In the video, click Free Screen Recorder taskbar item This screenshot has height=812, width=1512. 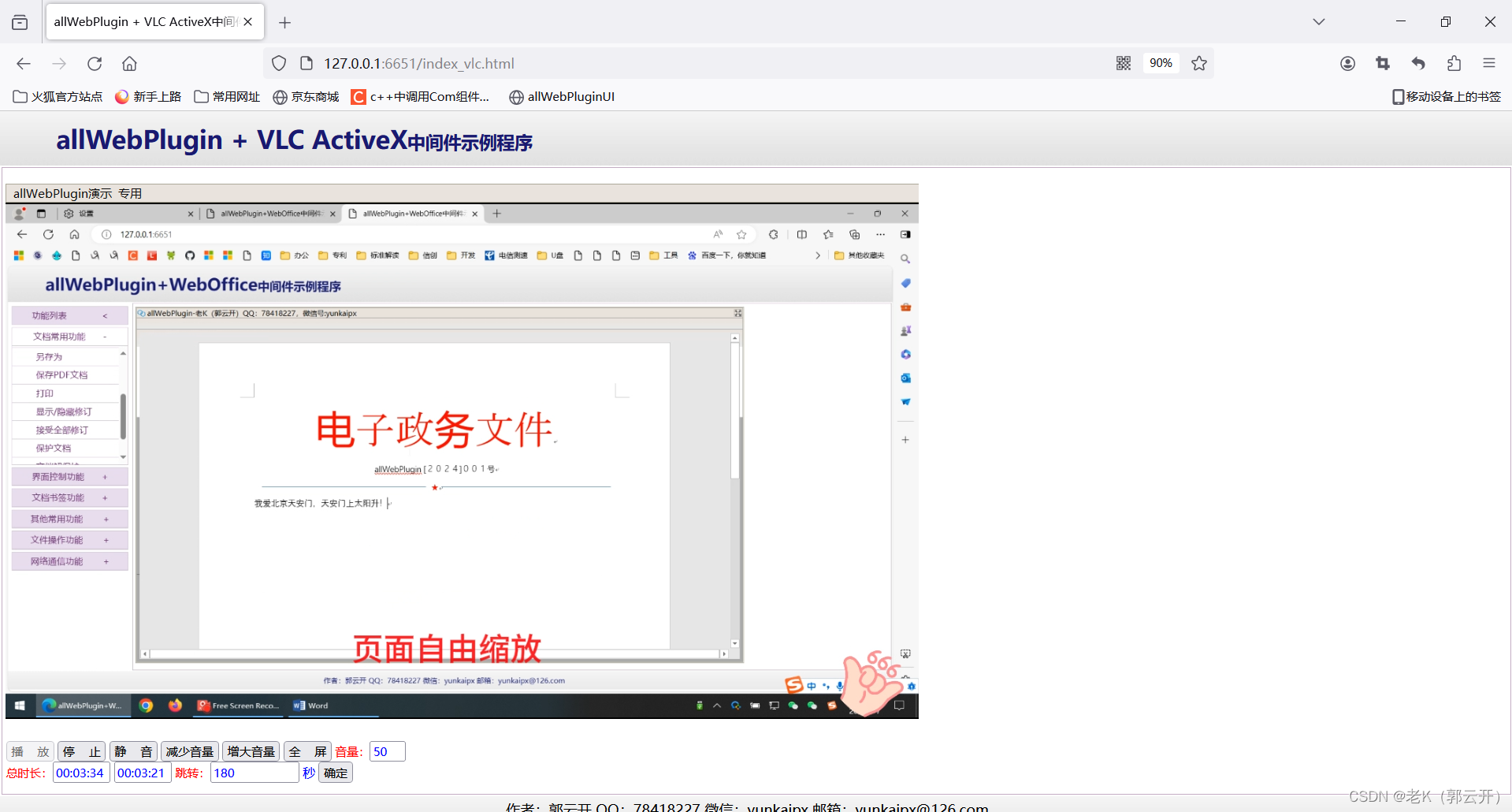click(238, 706)
